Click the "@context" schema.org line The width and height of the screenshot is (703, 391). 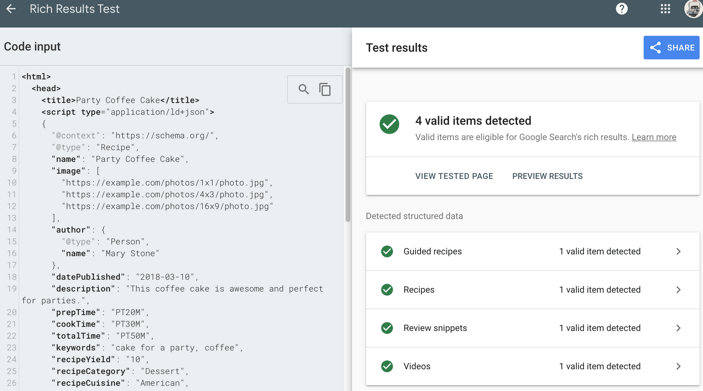pyautogui.click(x=135, y=135)
